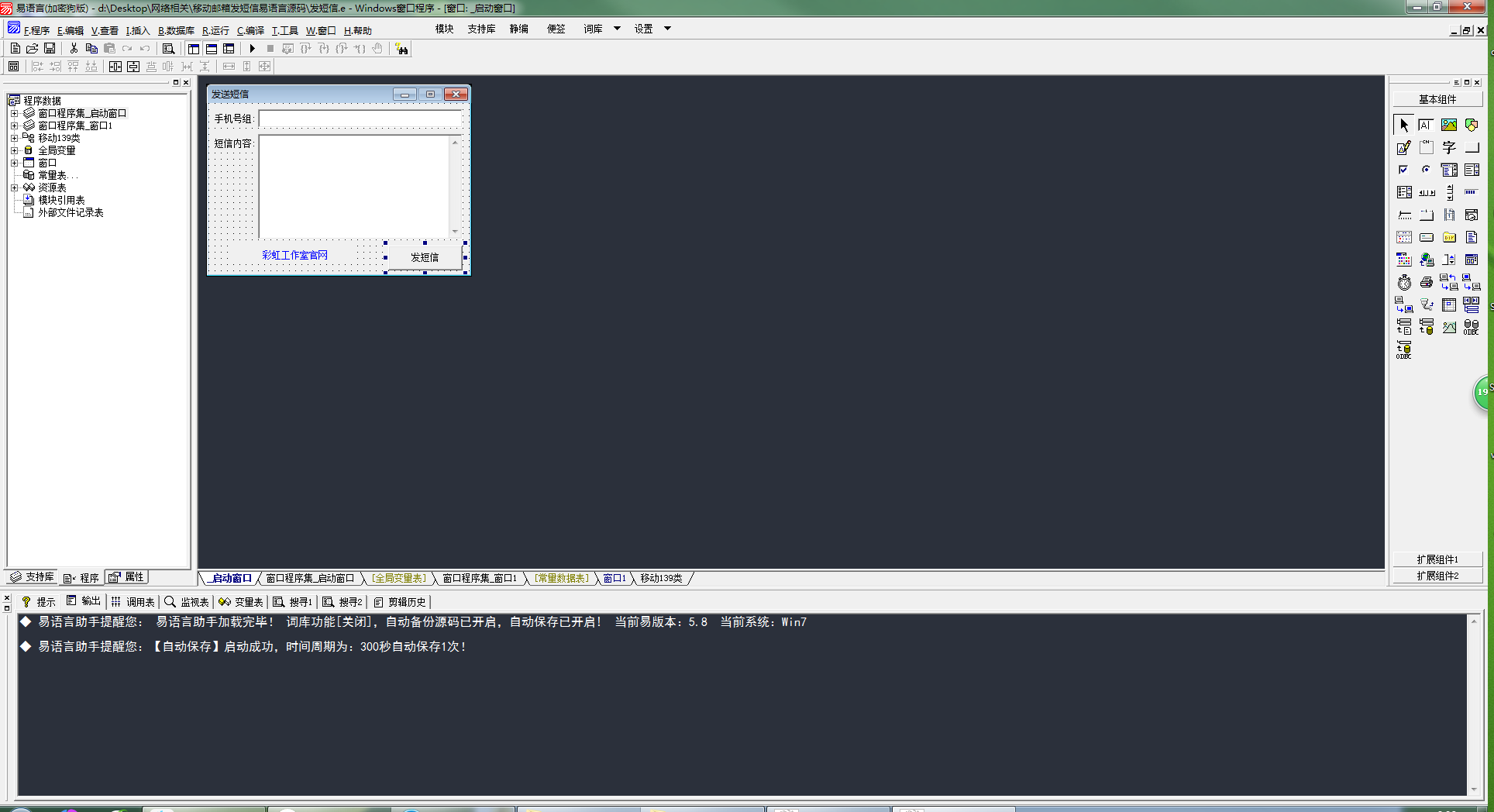The width and height of the screenshot is (1494, 812).
Task: Click the Open file folder icon
Action: [x=33, y=49]
